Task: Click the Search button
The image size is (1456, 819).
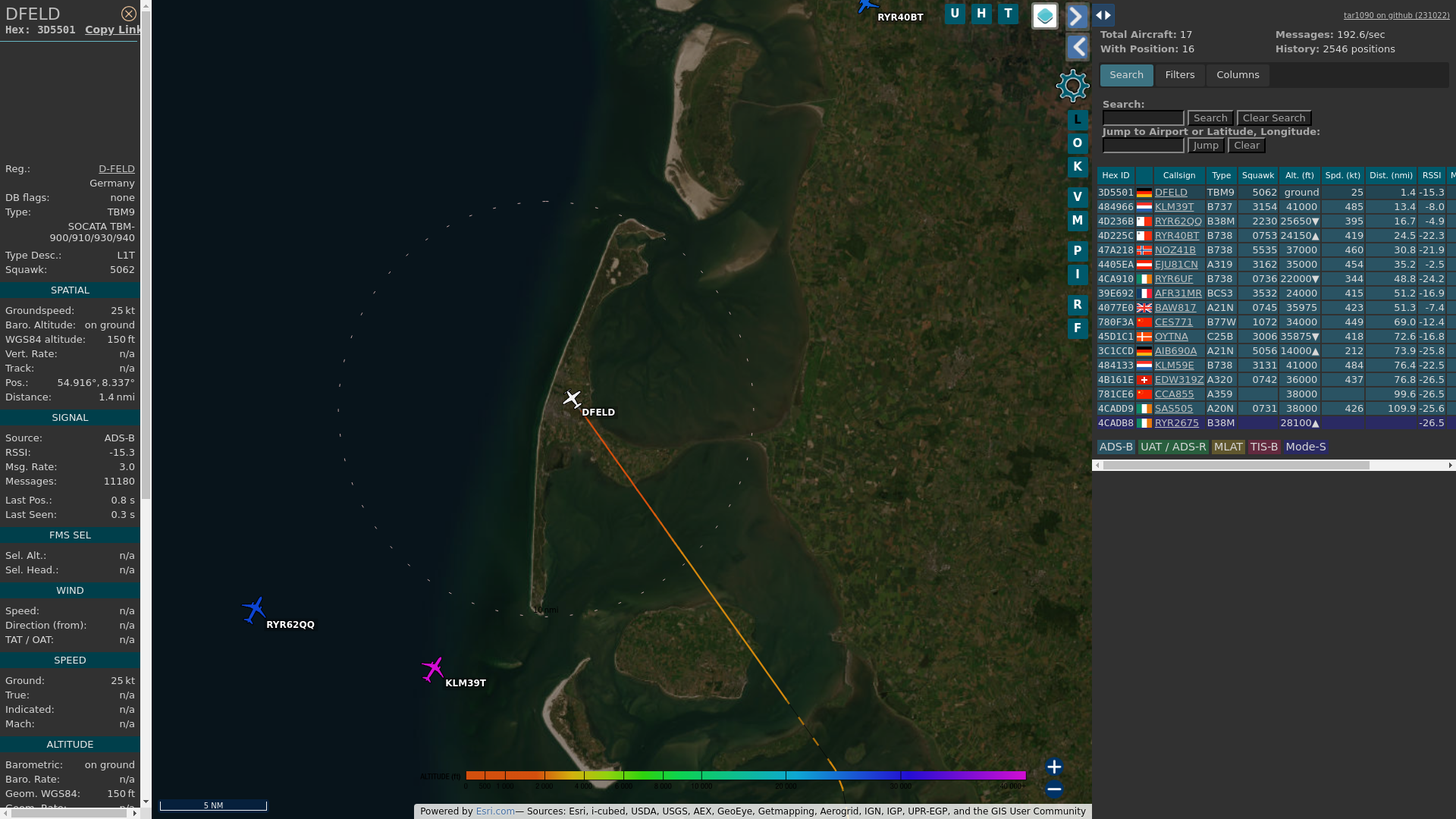Action: point(1210,118)
